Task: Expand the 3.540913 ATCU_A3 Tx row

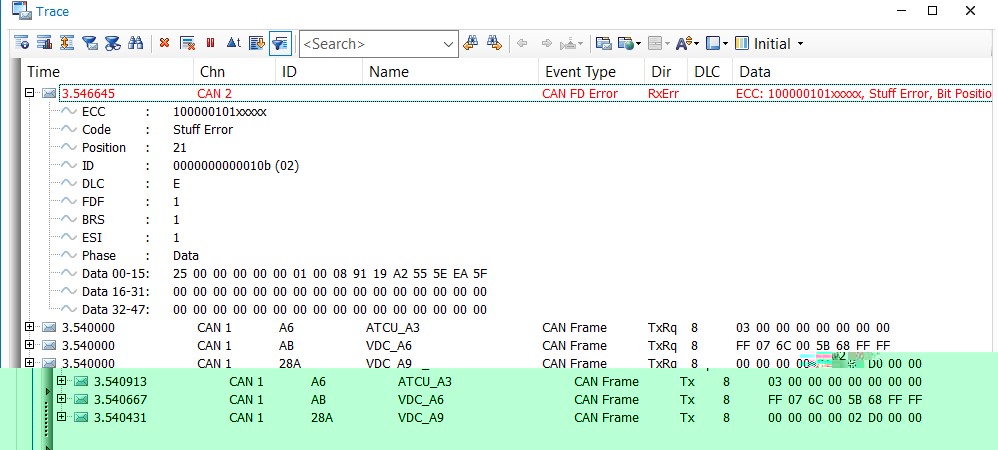Action: 61,381
